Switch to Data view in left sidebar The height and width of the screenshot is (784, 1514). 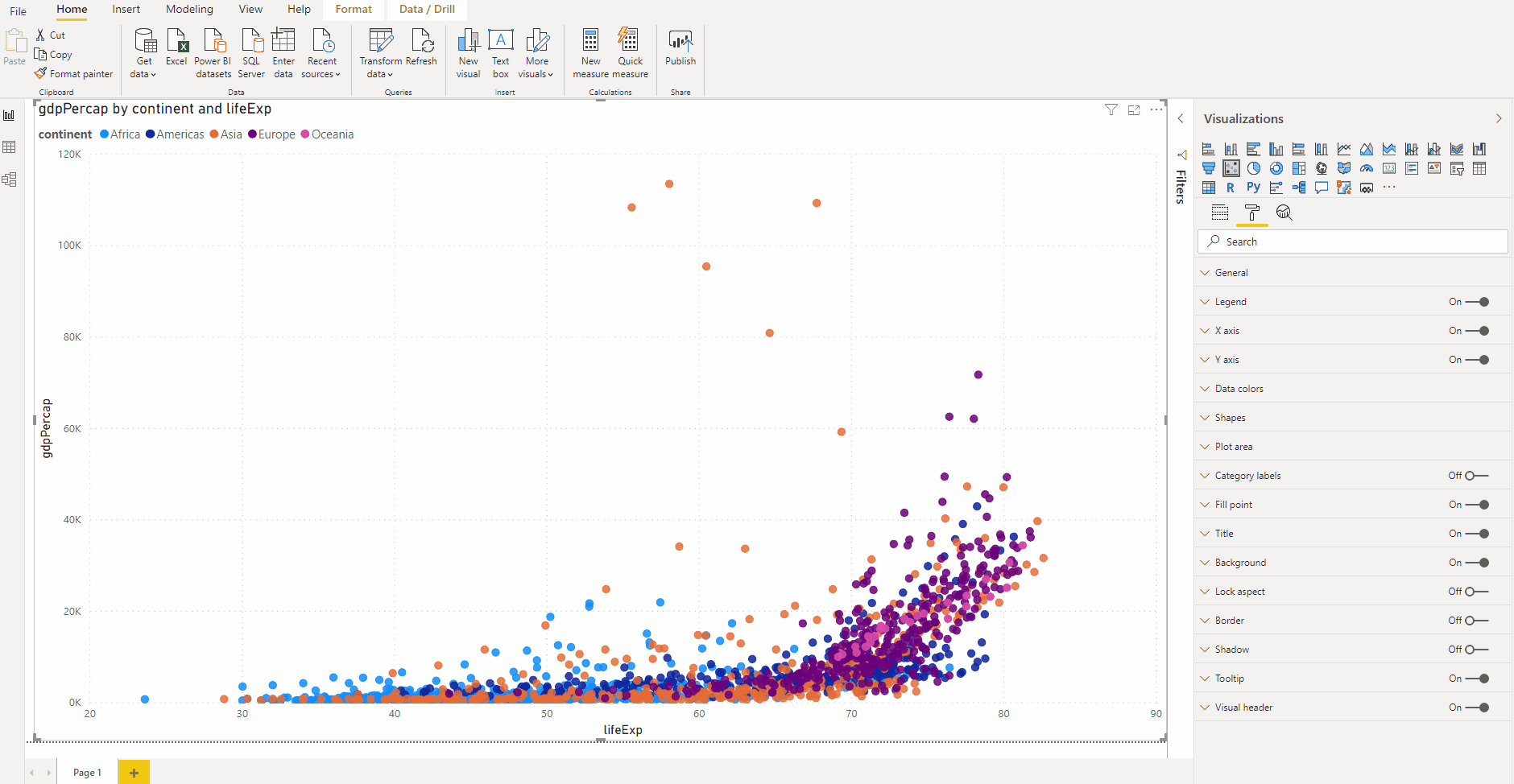tap(10, 147)
